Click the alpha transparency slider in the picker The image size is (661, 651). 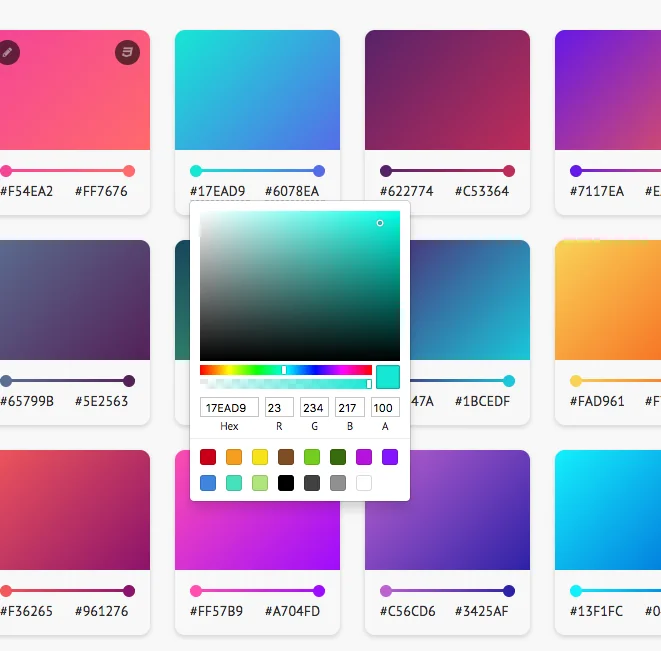point(286,384)
